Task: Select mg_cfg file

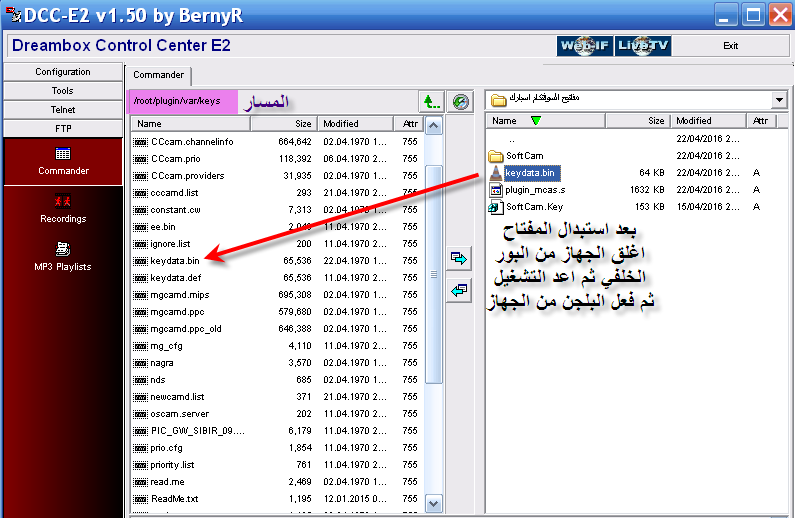Action: (x=166, y=346)
